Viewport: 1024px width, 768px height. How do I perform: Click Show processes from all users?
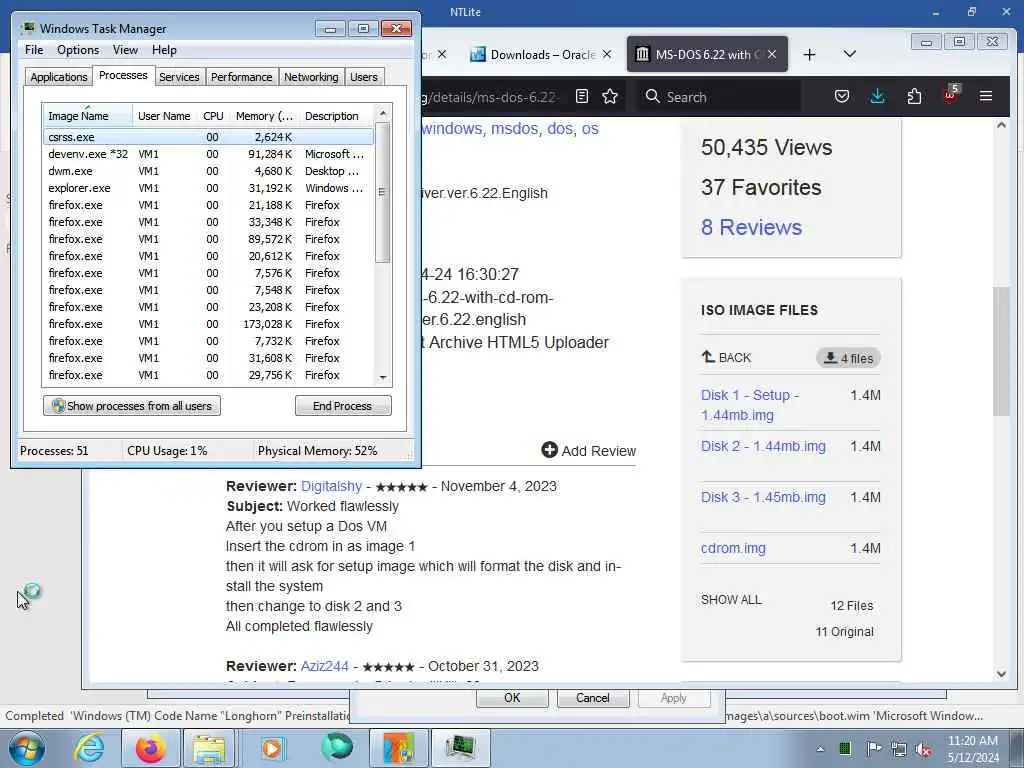tap(132, 406)
